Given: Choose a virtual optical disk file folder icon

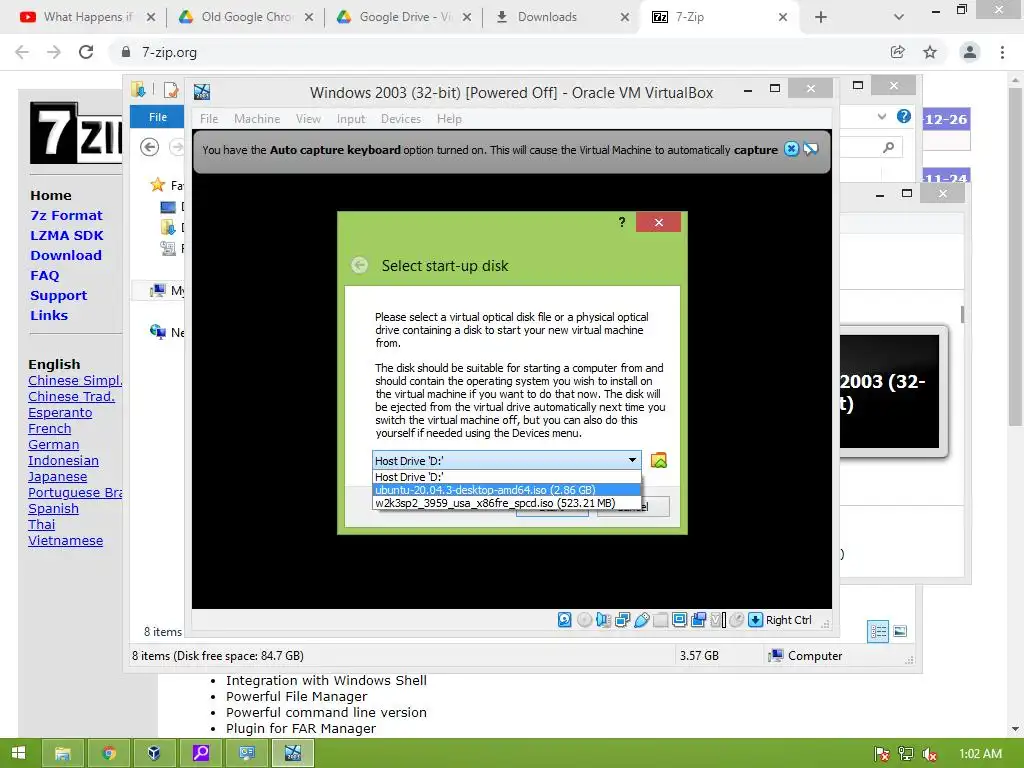Looking at the screenshot, I should (x=659, y=460).
